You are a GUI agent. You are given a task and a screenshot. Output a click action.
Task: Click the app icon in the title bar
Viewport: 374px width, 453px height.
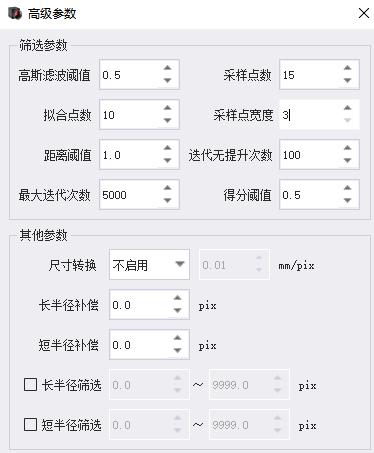15,13
